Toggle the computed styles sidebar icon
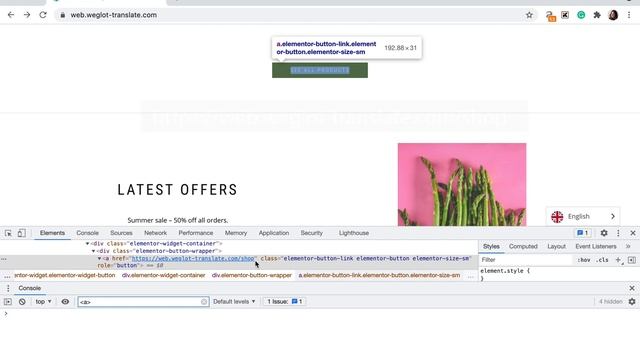 coord(631,260)
